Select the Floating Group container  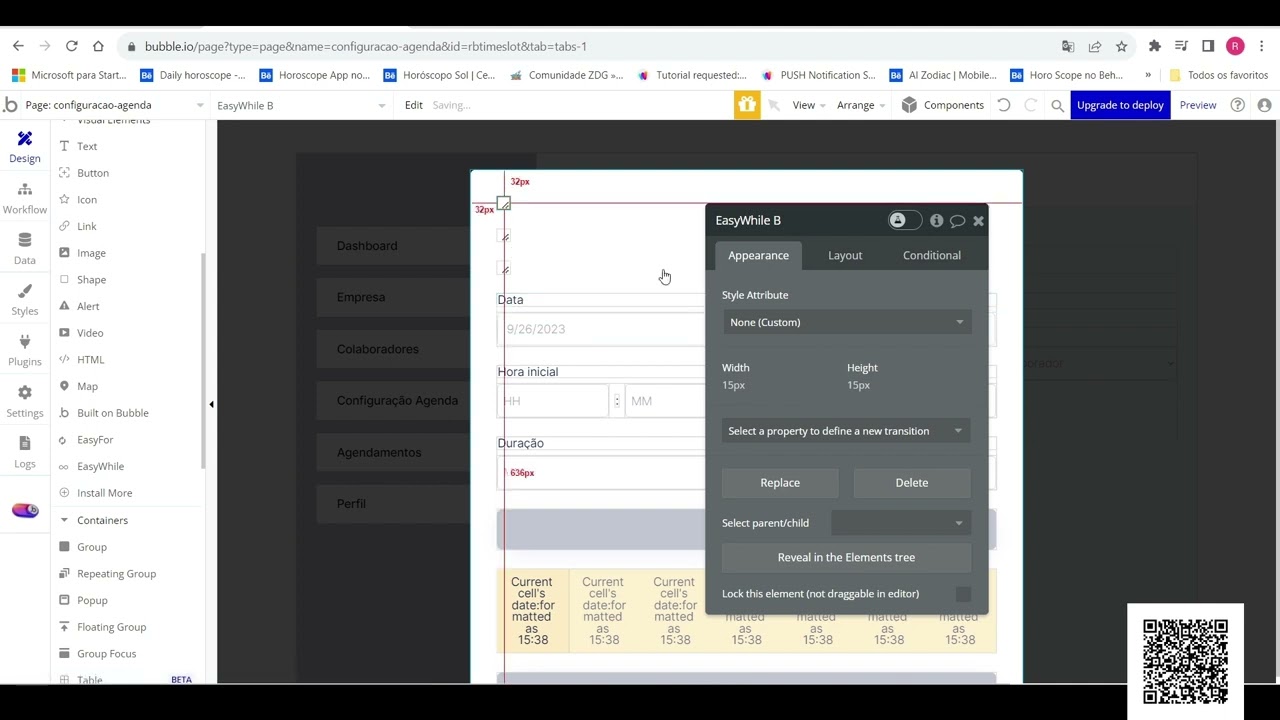111,627
